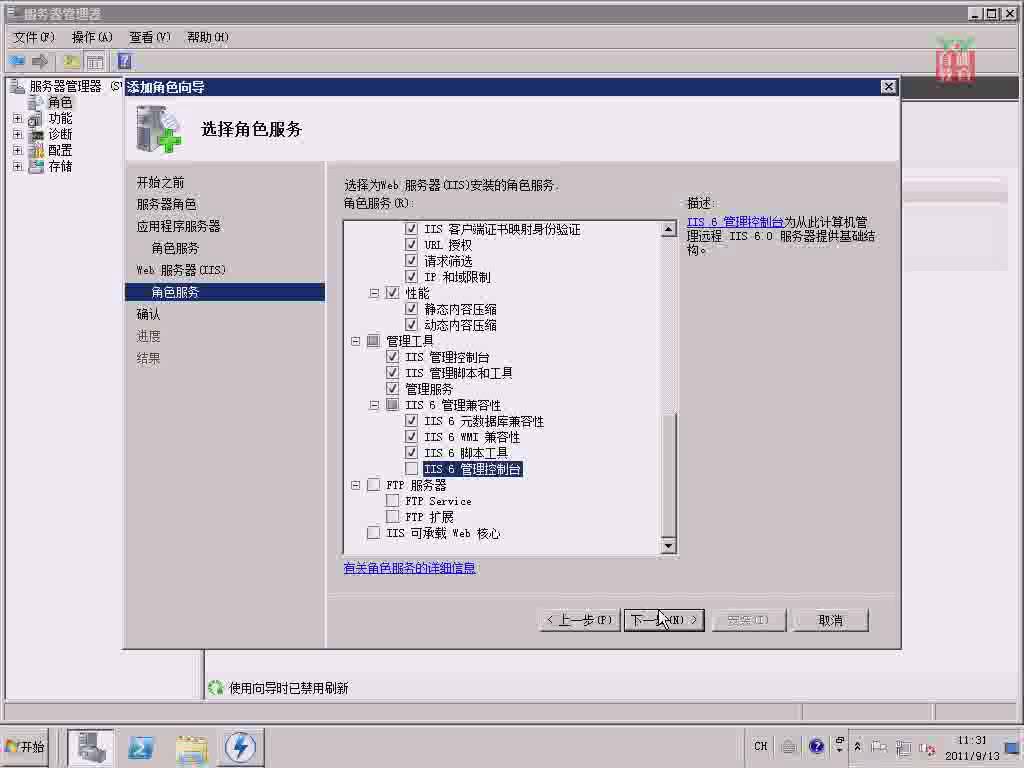The width and height of the screenshot is (1024, 768).
Task: Open the 文件(F) menu
Action: [x=34, y=37]
